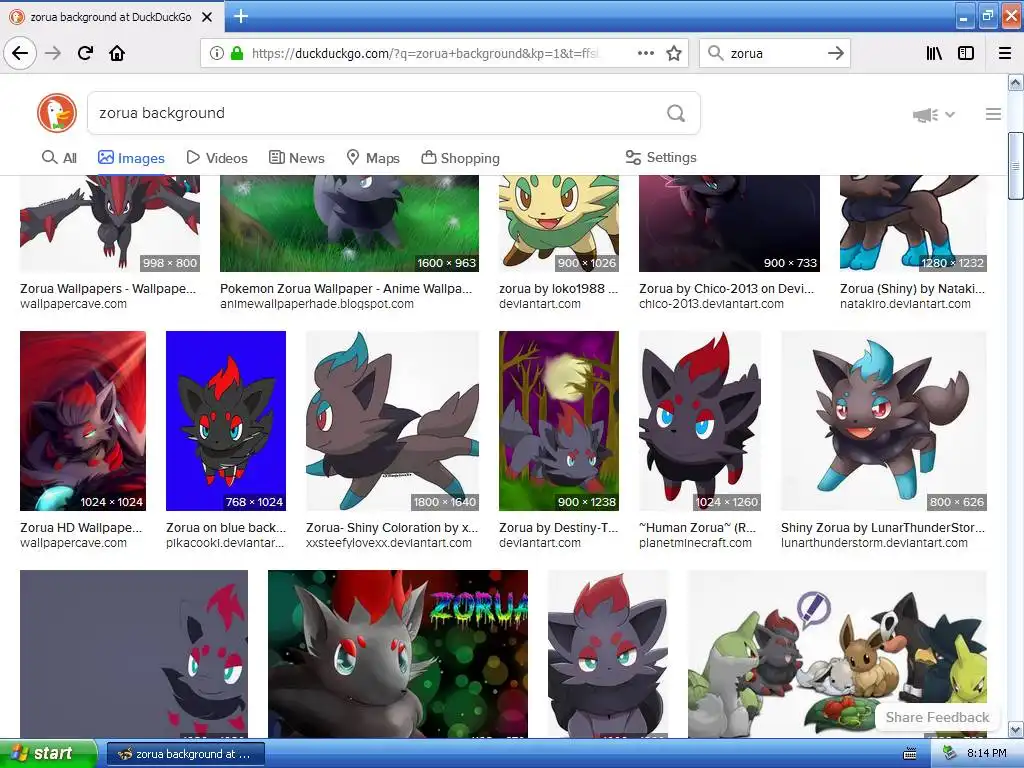This screenshot has height=768, width=1024.
Task: Click the DuckDuckGo duck logo
Action: [57, 113]
